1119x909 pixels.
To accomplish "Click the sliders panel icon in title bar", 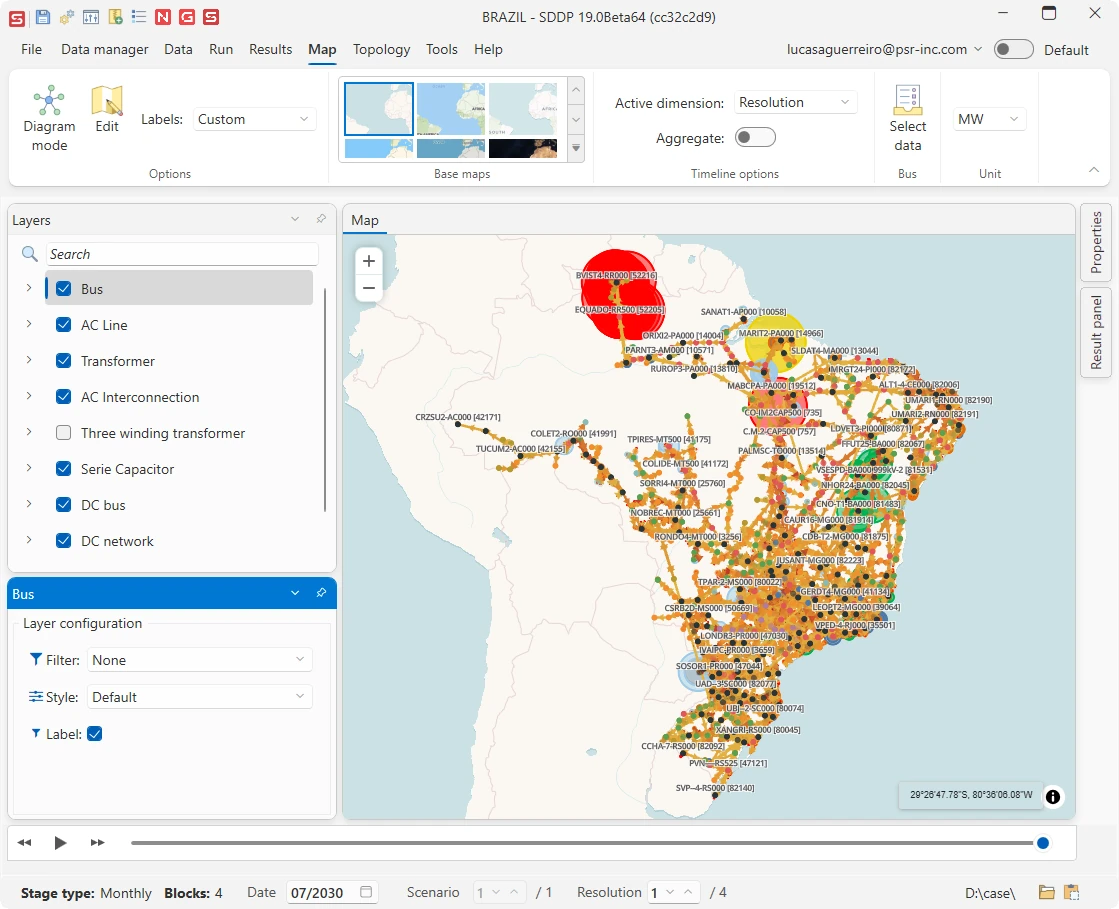I will coord(91,17).
